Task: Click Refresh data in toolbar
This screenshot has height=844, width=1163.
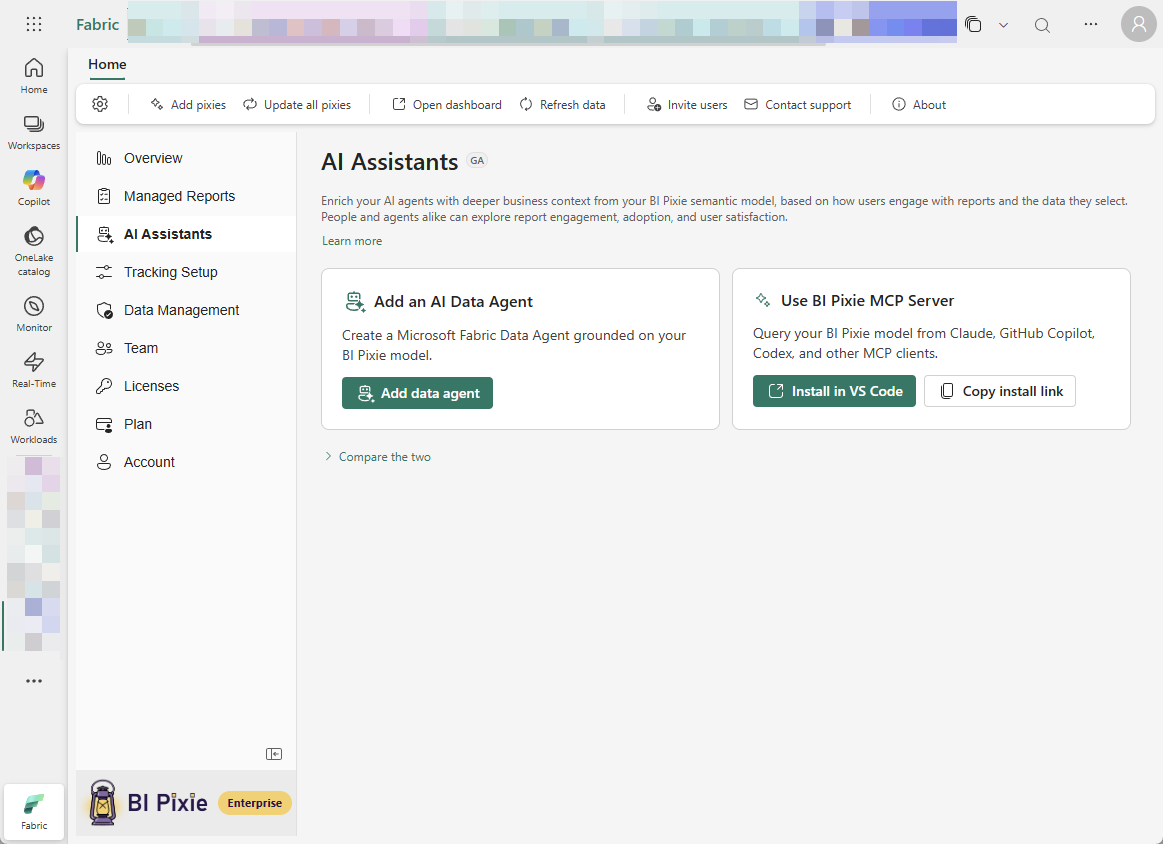Action: (562, 105)
